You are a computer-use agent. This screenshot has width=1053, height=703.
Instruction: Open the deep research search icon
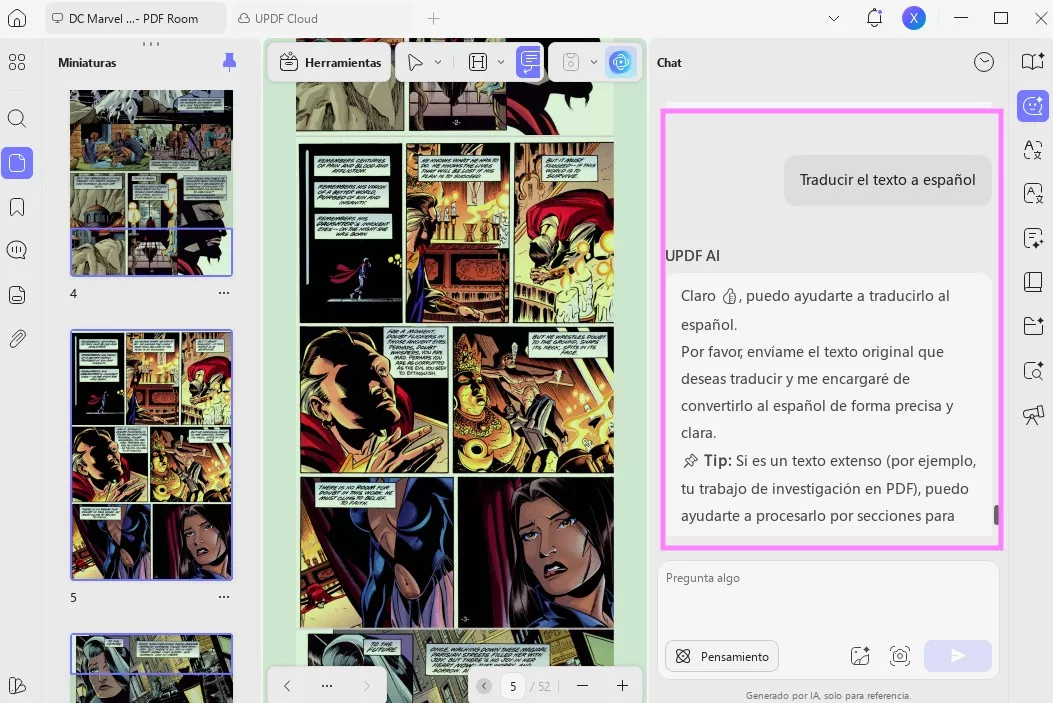(x=1033, y=370)
